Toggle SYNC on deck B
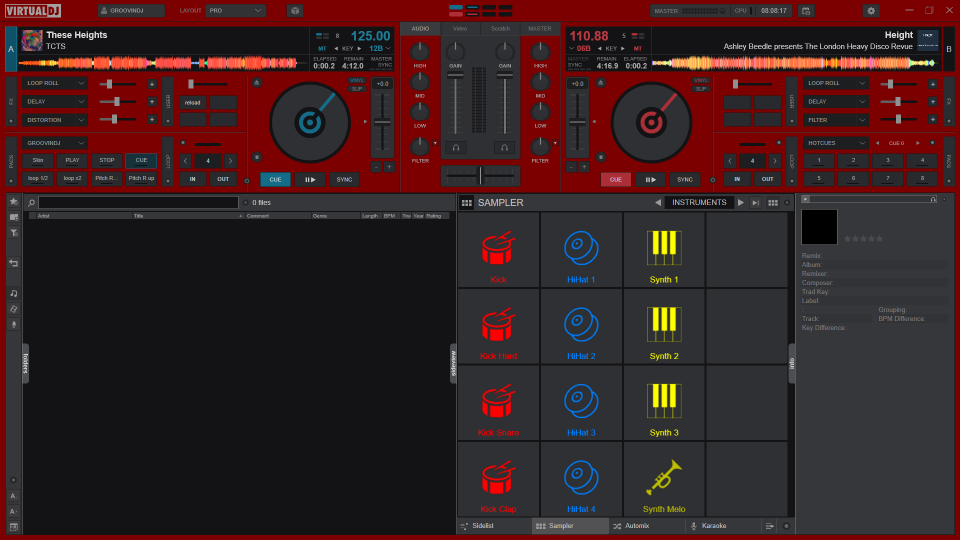 [684, 179]
